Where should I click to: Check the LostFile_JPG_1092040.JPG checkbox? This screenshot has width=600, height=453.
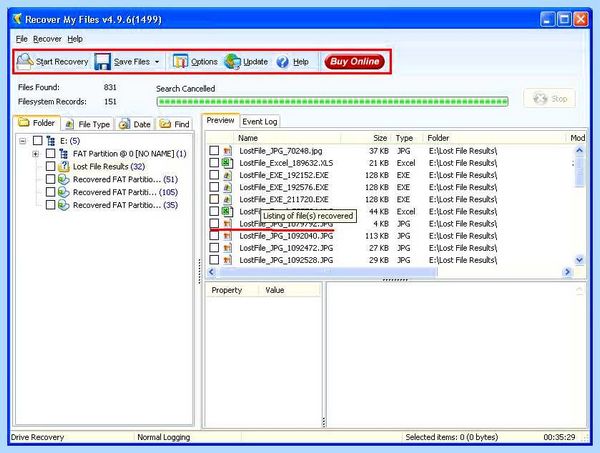(214, 236)
